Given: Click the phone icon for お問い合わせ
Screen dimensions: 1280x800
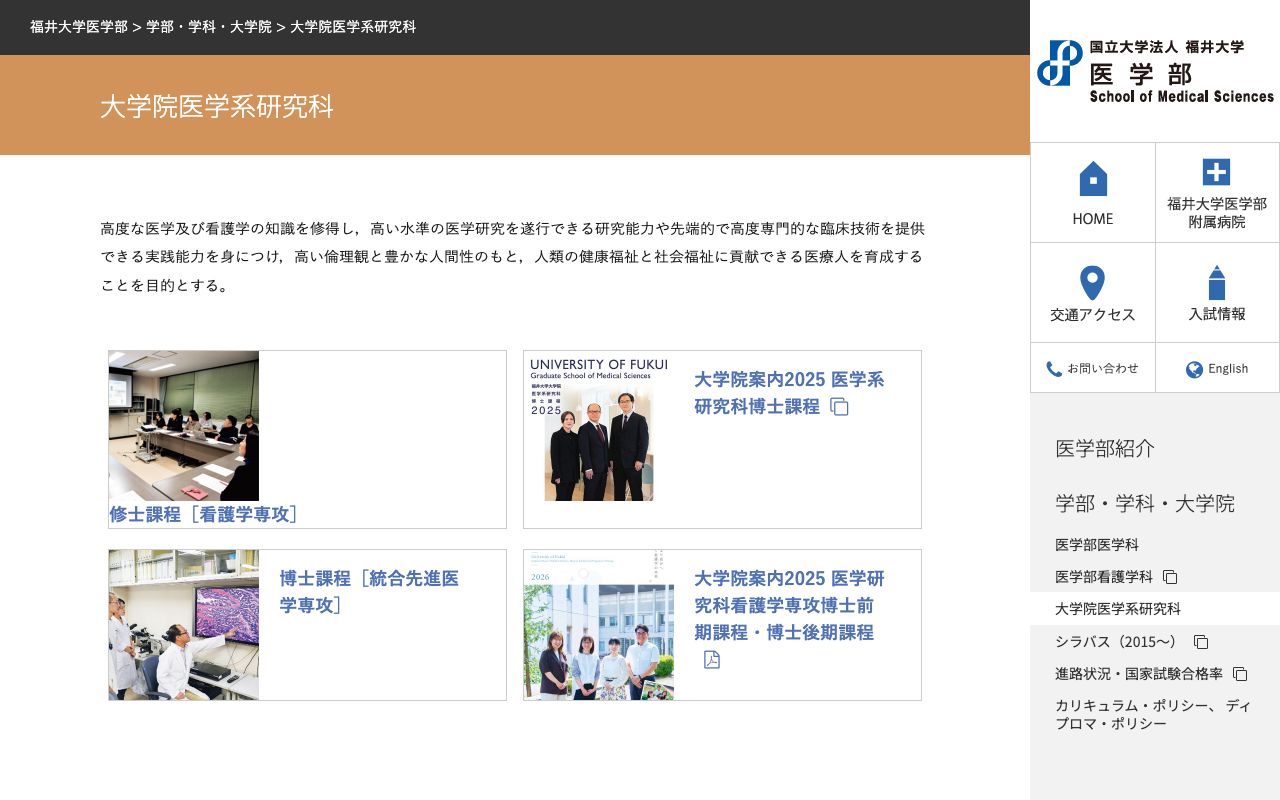Looking at the screenshot, I should coord(1055,369).
